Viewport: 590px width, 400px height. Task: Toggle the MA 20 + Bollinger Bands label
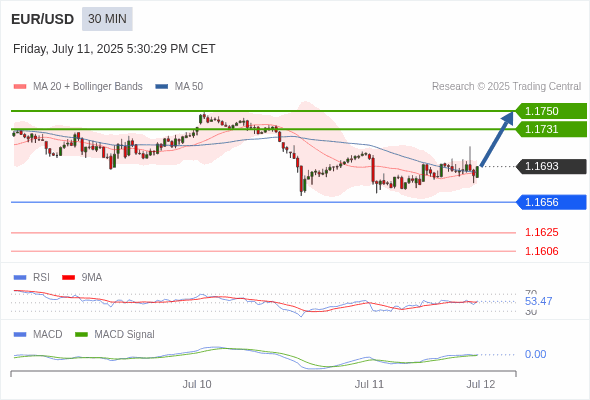pyautogui.click(x=88, y=87)
